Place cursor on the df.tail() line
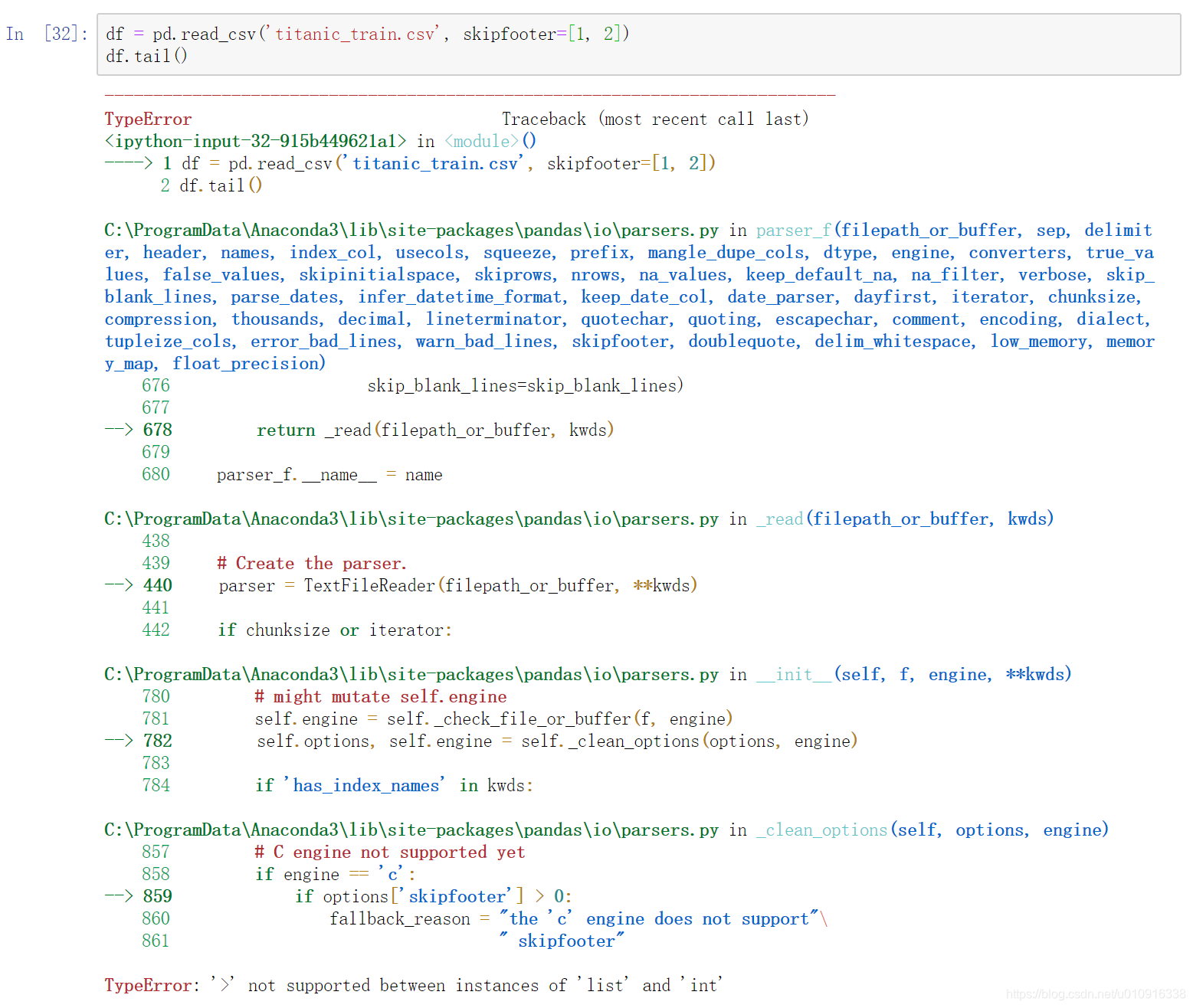The width and height of the screenshot is (1193, 1008). pyautogui.click(x=147, y=56)
